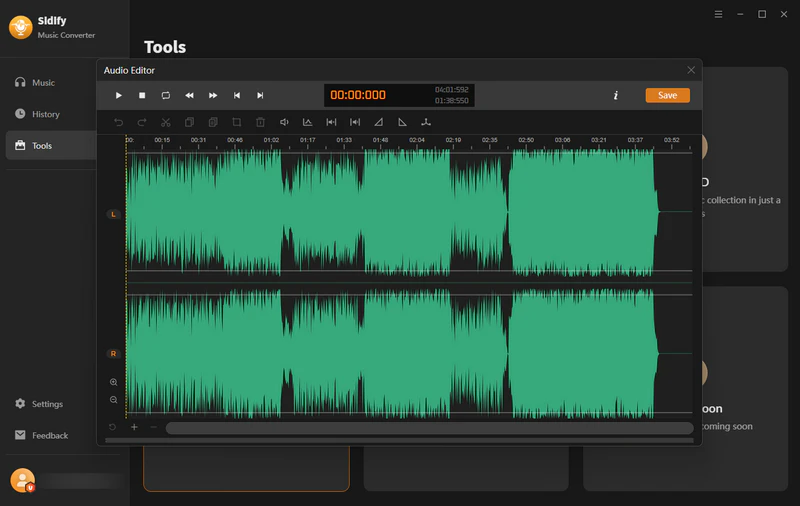The width and height of the screenshot is (800, 506).
Task: Copy the selected audio
Action: [189, 122]
